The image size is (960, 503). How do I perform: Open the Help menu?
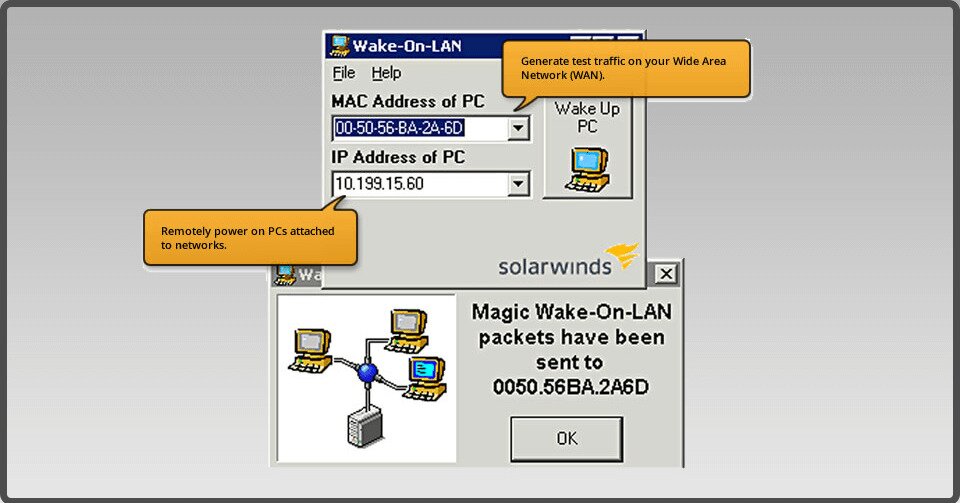[386, 73]
